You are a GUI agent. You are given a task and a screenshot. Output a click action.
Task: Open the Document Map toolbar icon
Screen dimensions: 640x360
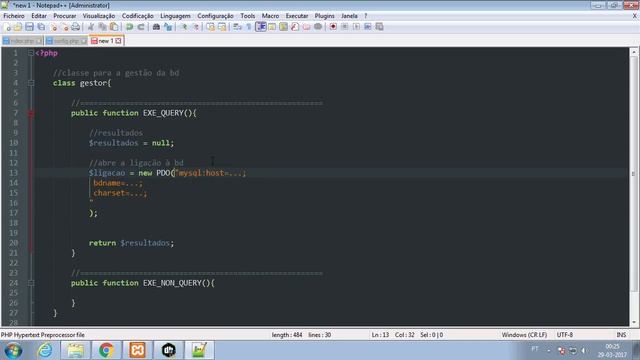pyautogui.click(x=283, y=27)
